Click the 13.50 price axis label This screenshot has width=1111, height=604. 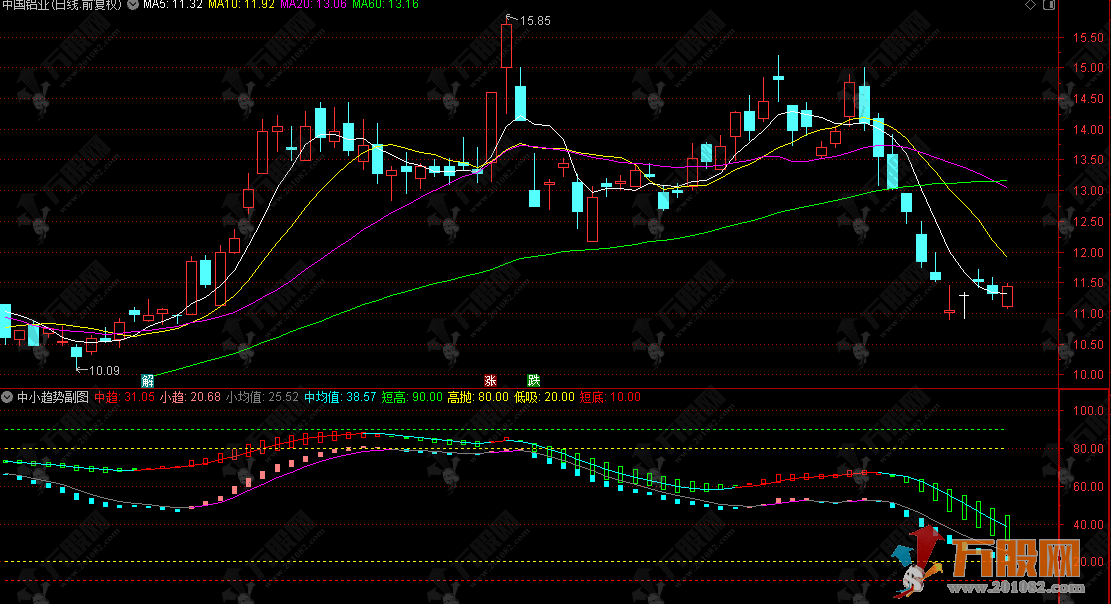click(x=1088, y=160)
